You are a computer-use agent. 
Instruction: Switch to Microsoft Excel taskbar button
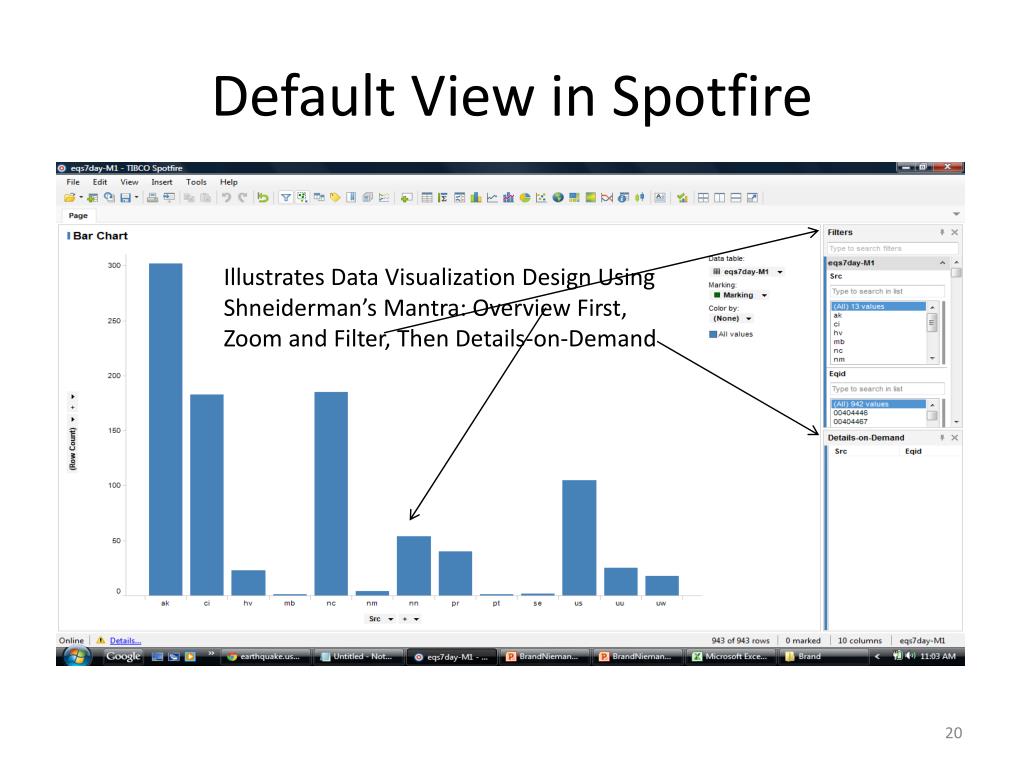pyautogui.click(x=730, y=656)
